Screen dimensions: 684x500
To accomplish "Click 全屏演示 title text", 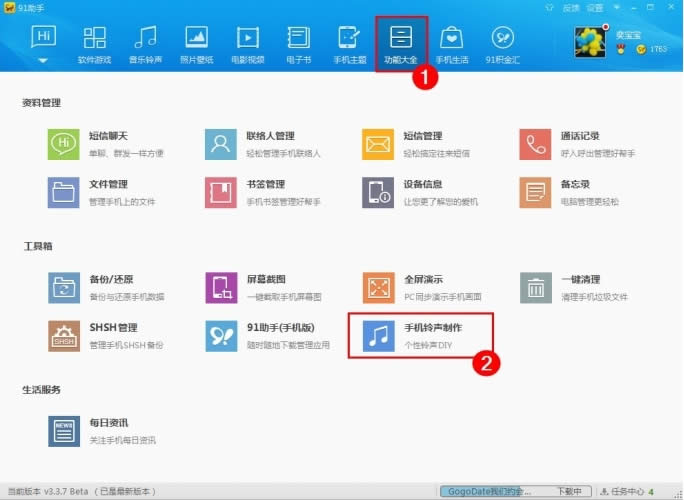I will pyautogui.click(x=423, y=280).
